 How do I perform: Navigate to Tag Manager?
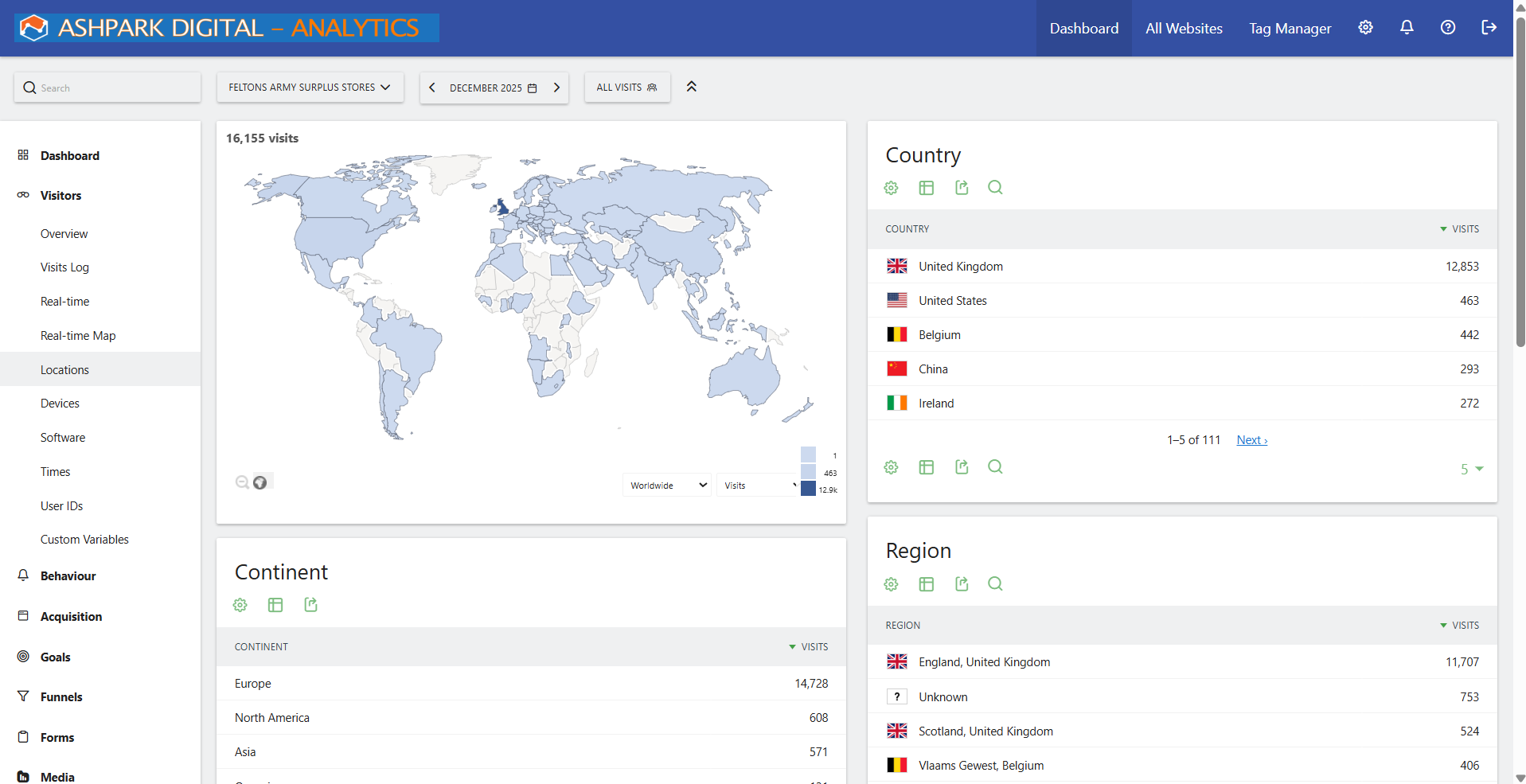[1290, 28]
